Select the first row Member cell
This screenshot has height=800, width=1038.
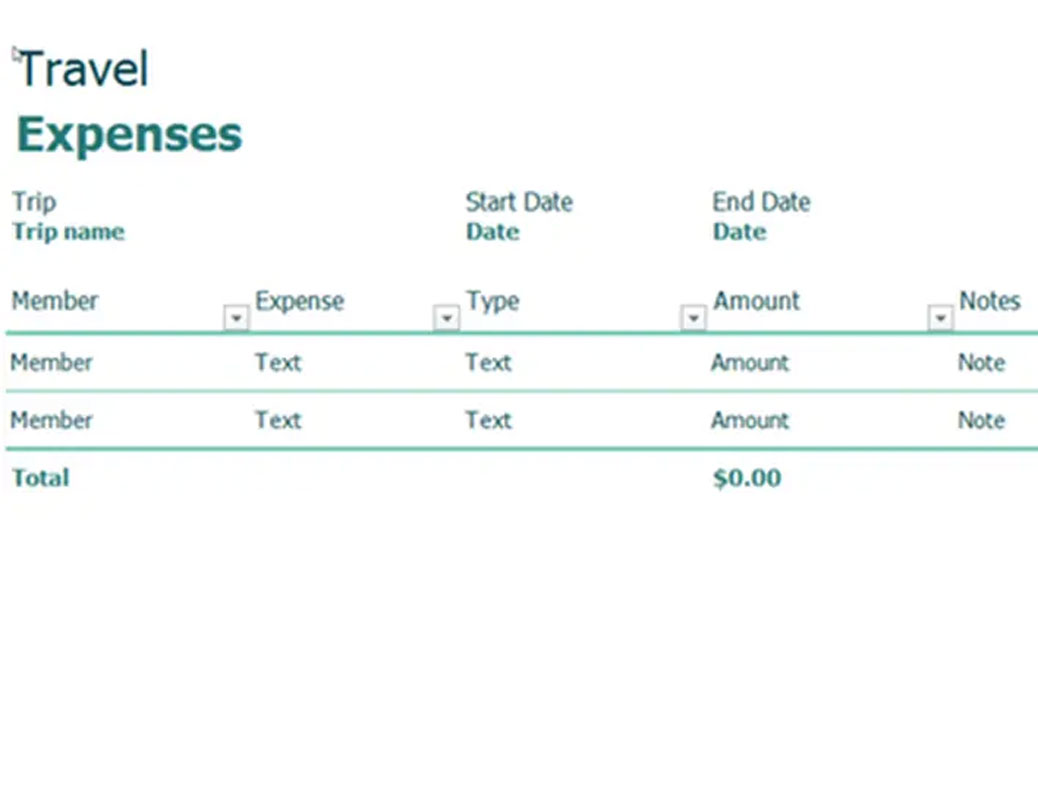[52, 362]
